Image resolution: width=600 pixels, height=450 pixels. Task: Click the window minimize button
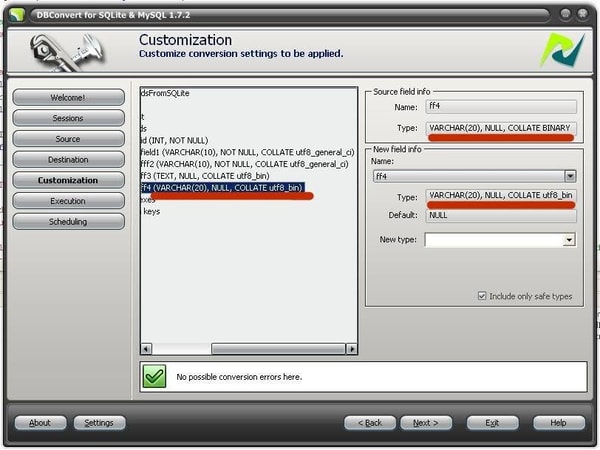(566, 15)
